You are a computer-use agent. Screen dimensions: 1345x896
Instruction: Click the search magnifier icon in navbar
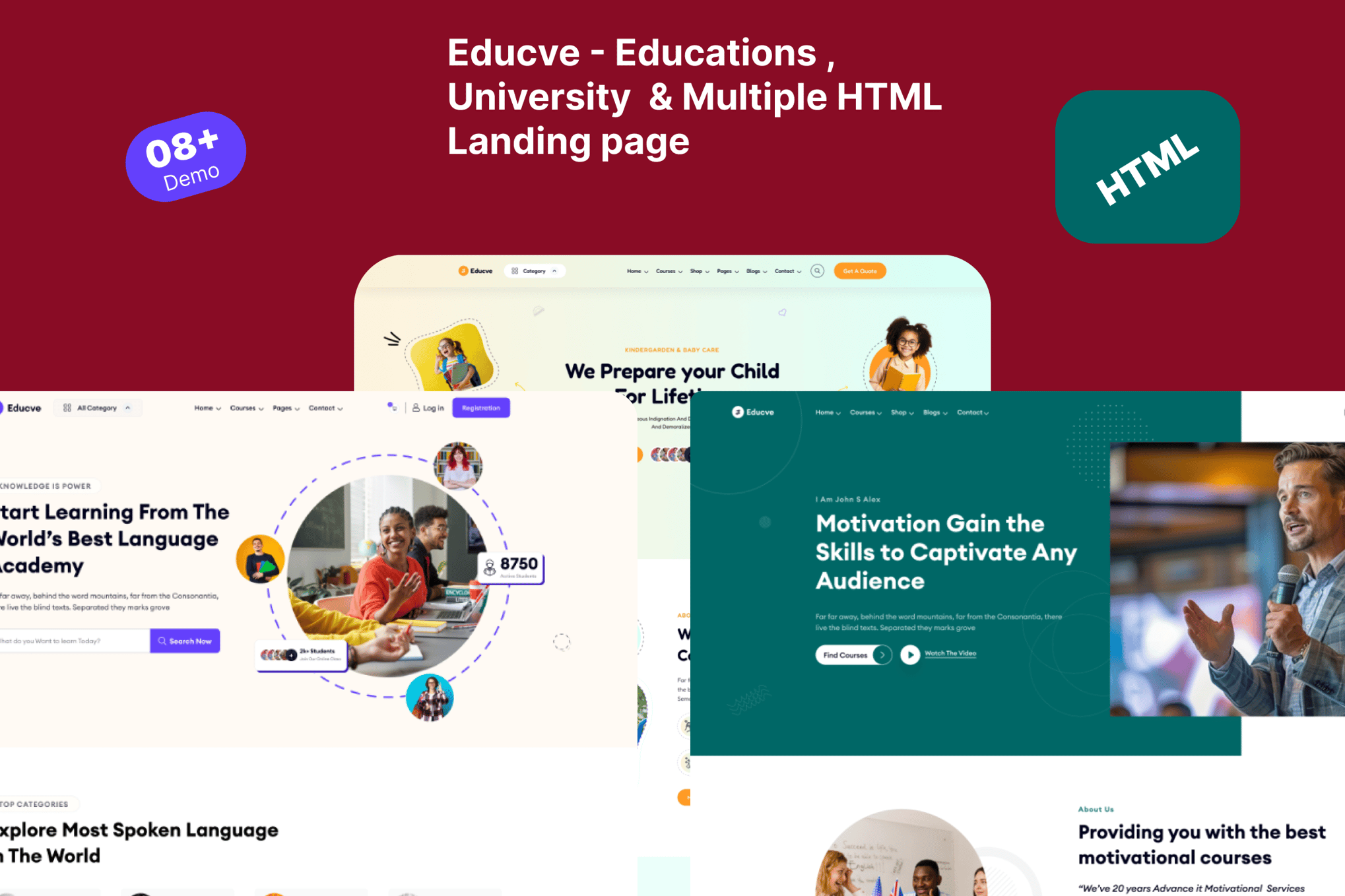816,271
